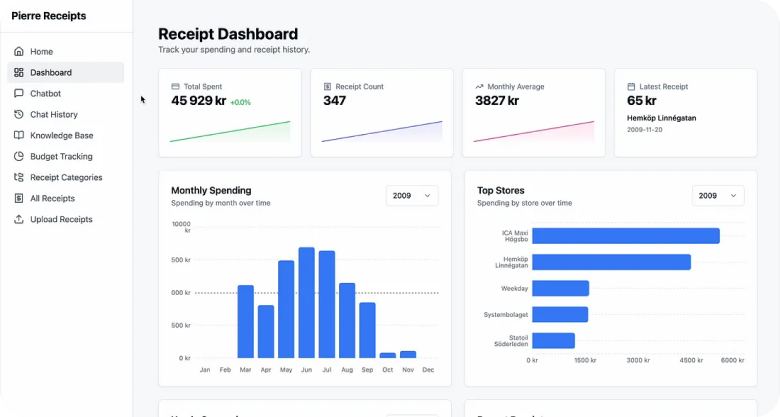Screen dimensions: 780x417
Task: Click the Budget Tracking pie chart icon
Action: 19,156
